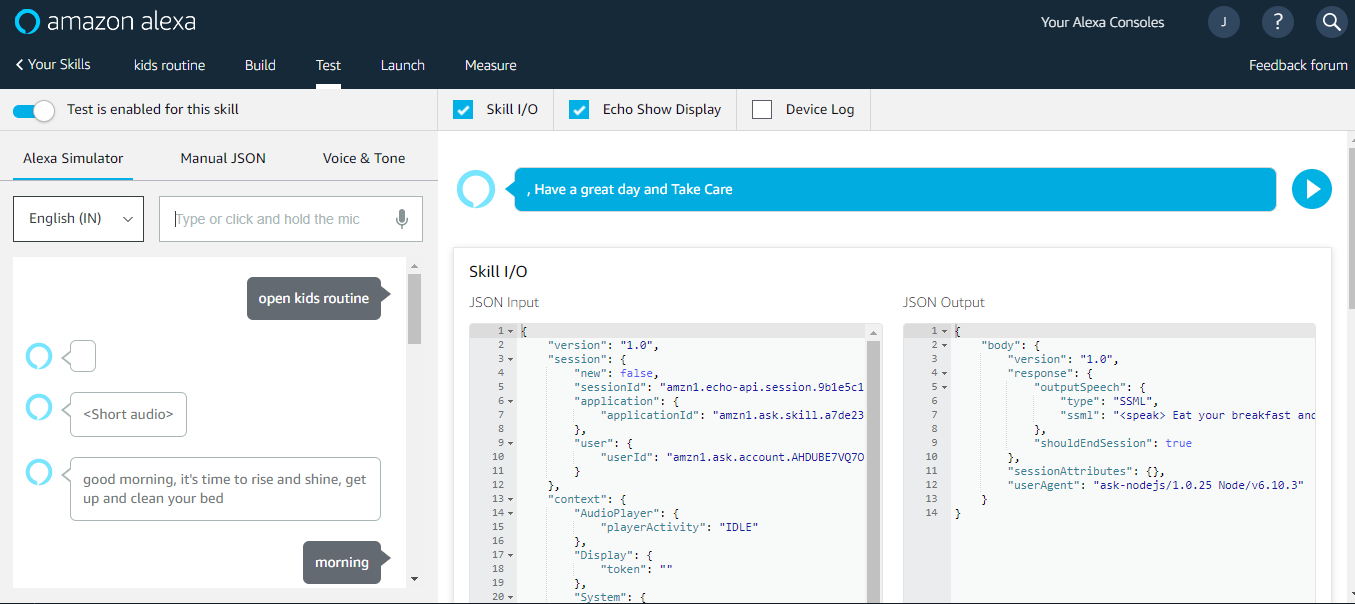Click the empty response bubble

pos(84,355)
